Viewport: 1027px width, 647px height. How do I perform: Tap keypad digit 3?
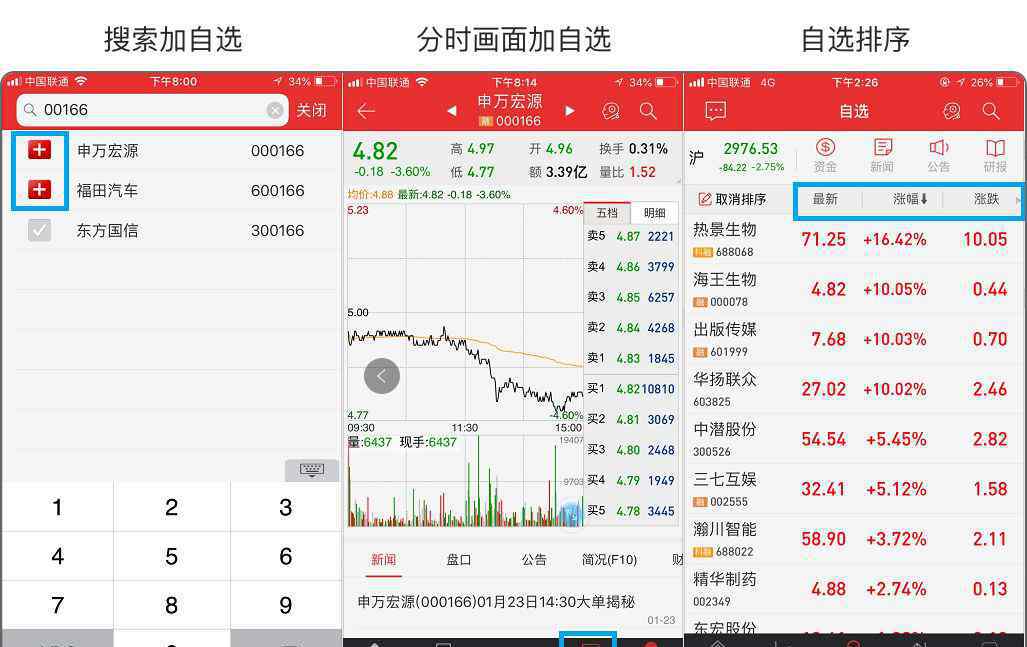(286, 507)
